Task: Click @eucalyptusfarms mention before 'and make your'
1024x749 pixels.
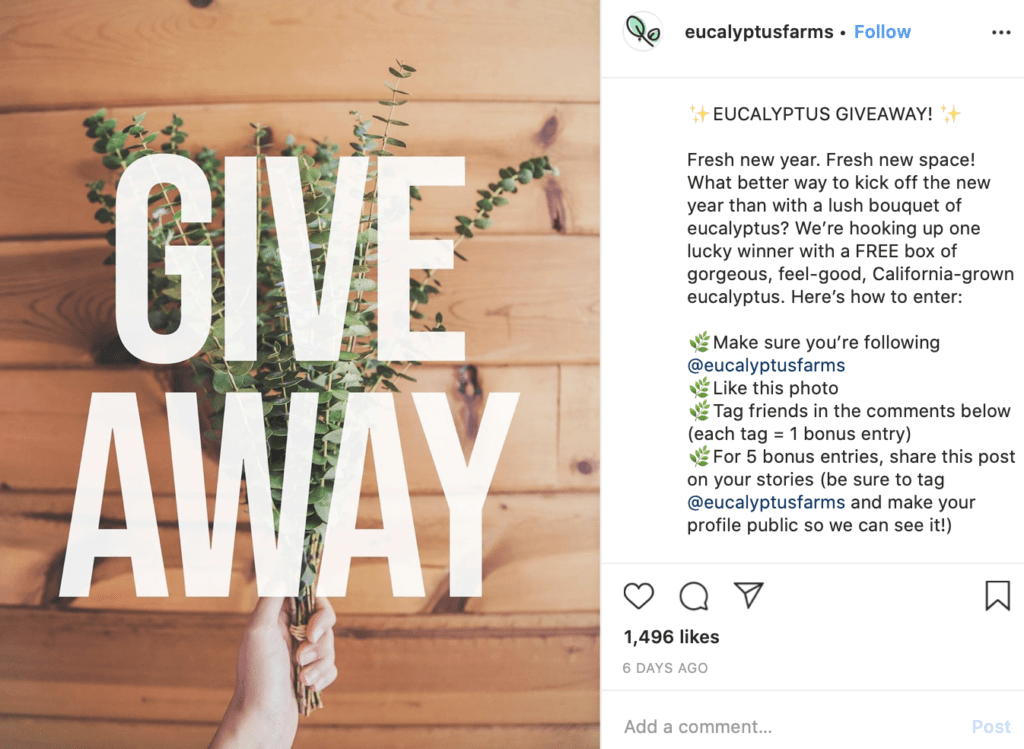Action: click(766, 502)
